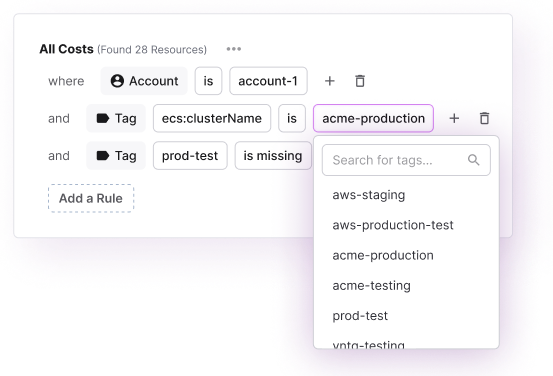Delete the Account rule with trash icon
Viewport: 553px width, 376px height.
click(360, 81)
